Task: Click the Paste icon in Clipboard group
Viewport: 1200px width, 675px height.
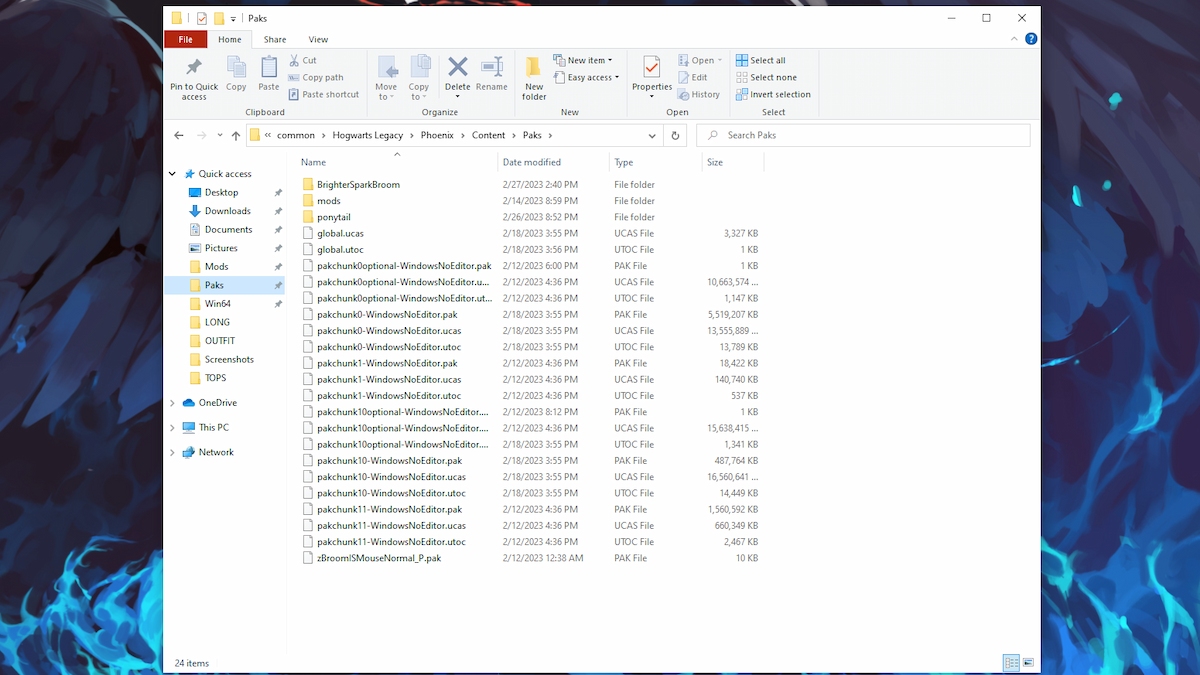Action: tap(269, 68)
